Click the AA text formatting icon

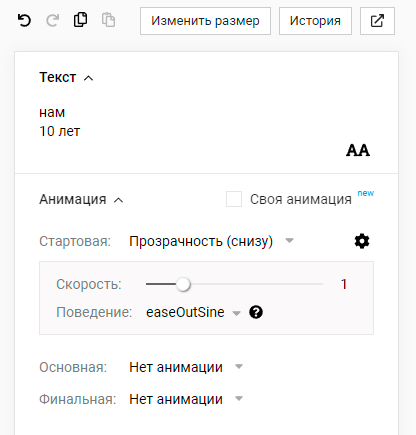coord(358,150)
